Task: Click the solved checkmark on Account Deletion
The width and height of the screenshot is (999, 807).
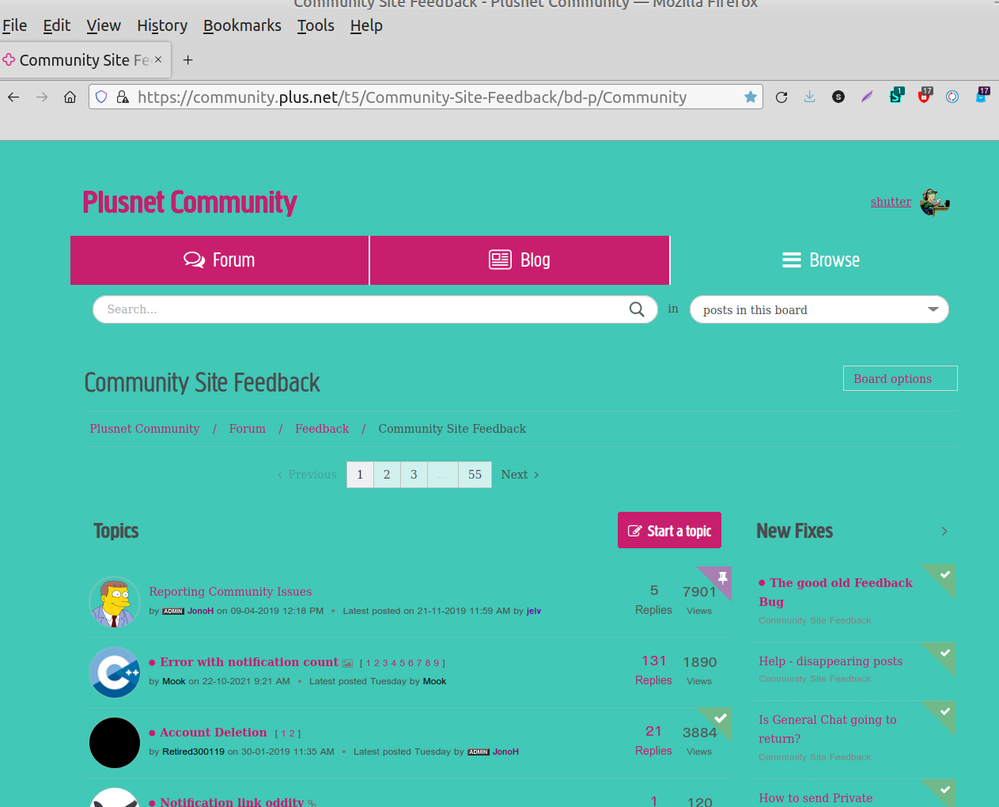Action: (x=721, y=716)
